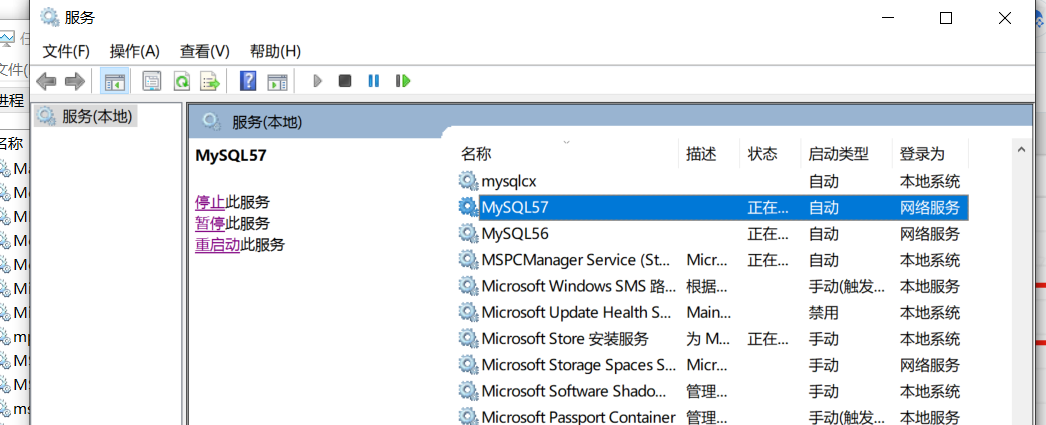Click gear icon beside Microsoft Software Shadow
This screenshot has height=425, width=1046.
pyautogui.click(x=468, y=391)
